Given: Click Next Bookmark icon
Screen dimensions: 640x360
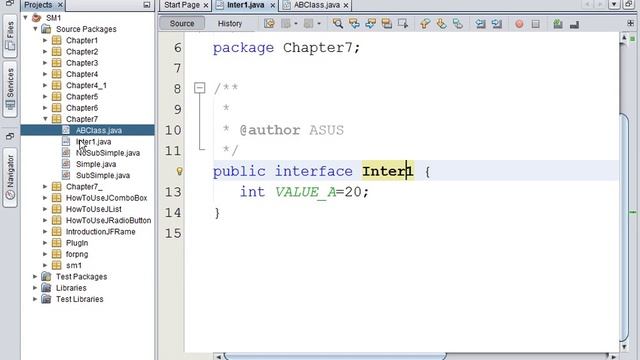Looking at the screenshot, I should tap(441, 24).
